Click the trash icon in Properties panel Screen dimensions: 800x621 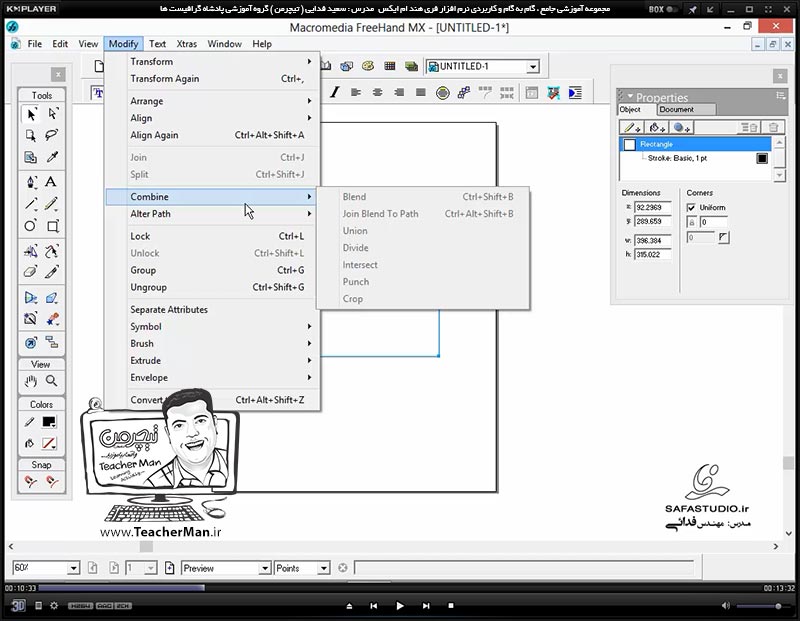point(773,128)
